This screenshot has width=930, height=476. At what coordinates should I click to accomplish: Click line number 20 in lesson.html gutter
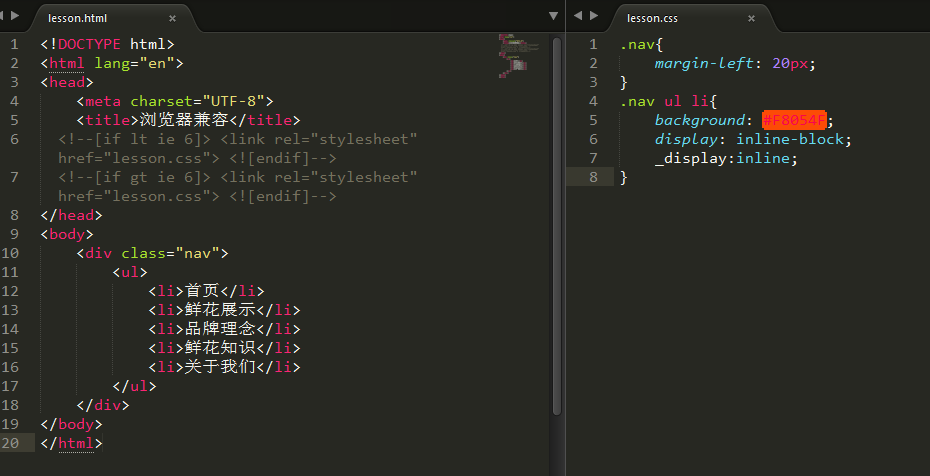[x=10, y=443]
